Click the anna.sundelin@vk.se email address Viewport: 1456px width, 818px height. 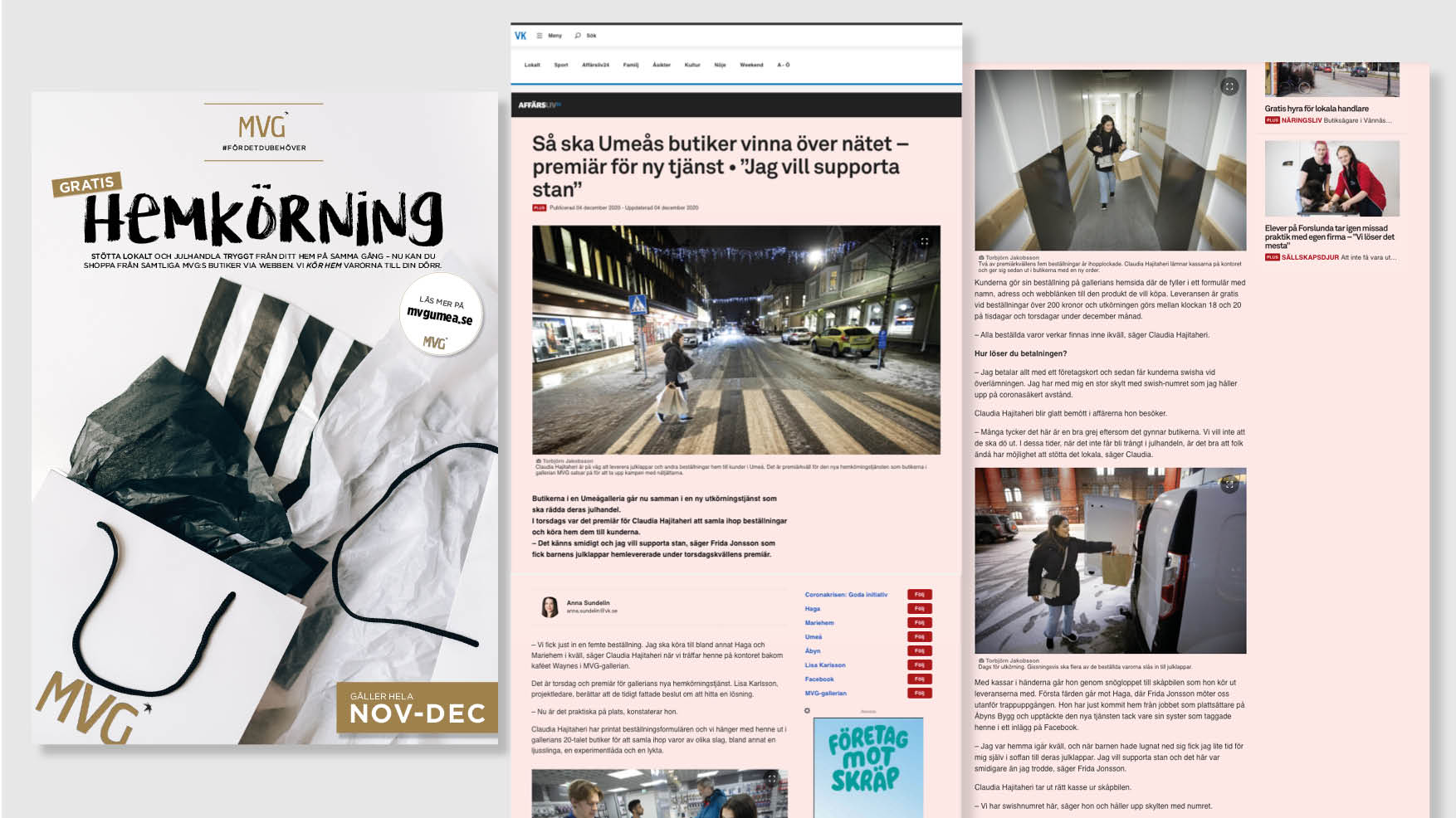pyautogui.click(x=592, y=611)
